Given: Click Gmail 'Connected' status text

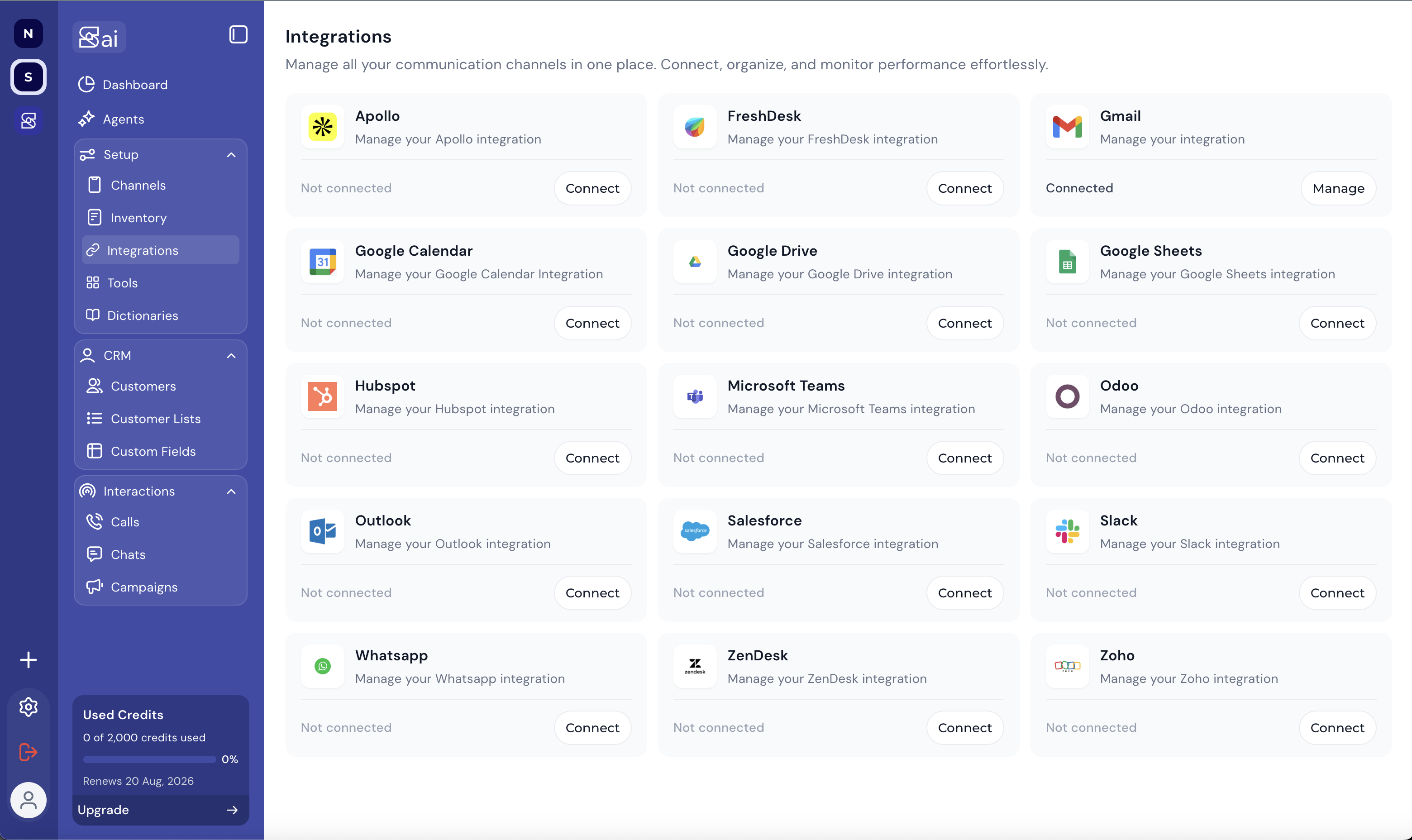Looking at the screenshot, I should (1078, 188).
